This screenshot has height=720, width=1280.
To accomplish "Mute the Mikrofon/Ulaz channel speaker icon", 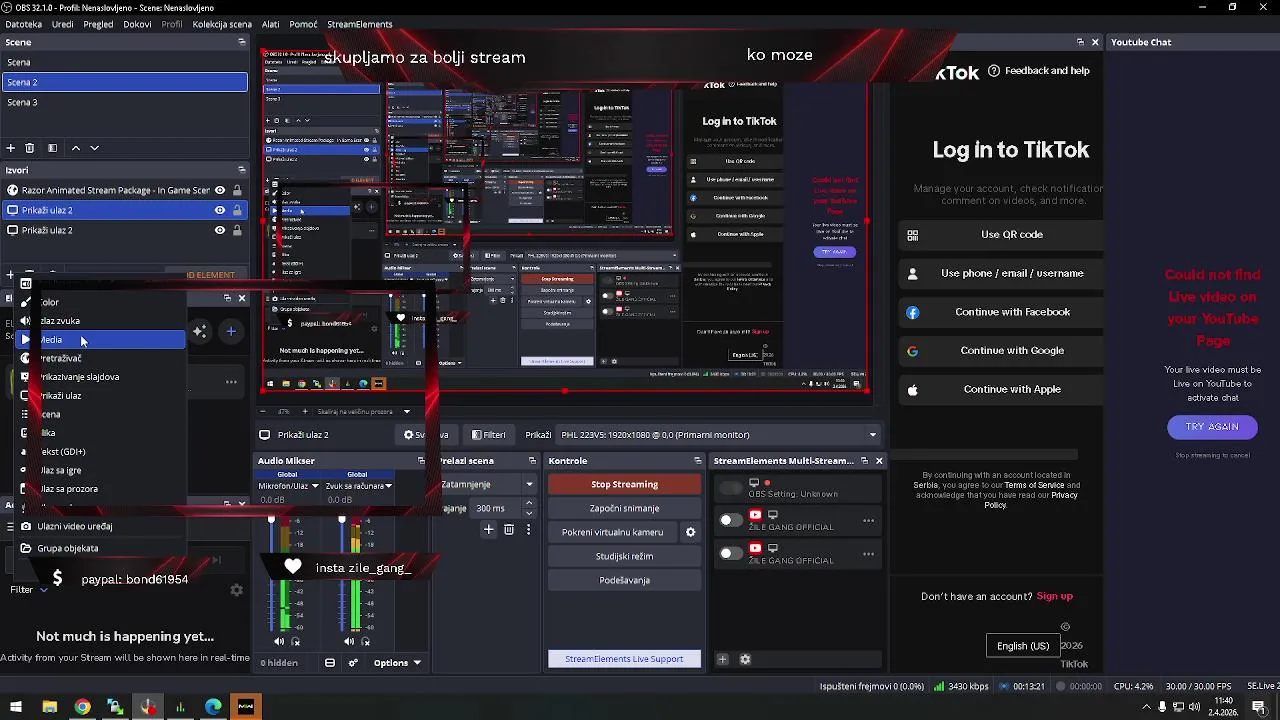I will pyautogui.click(x=279, y=641).
